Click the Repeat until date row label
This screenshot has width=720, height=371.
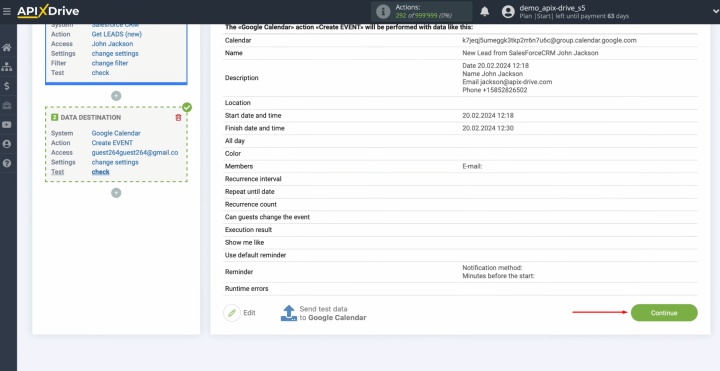coord(249,191)
